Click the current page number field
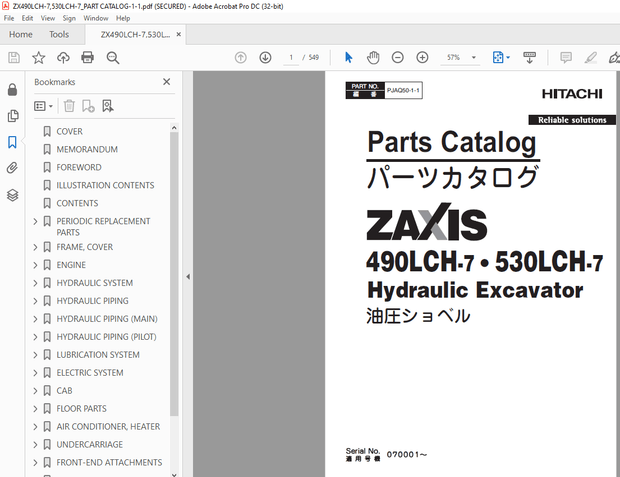The height and width of the screenshot is (477, 620). [291, 58]
